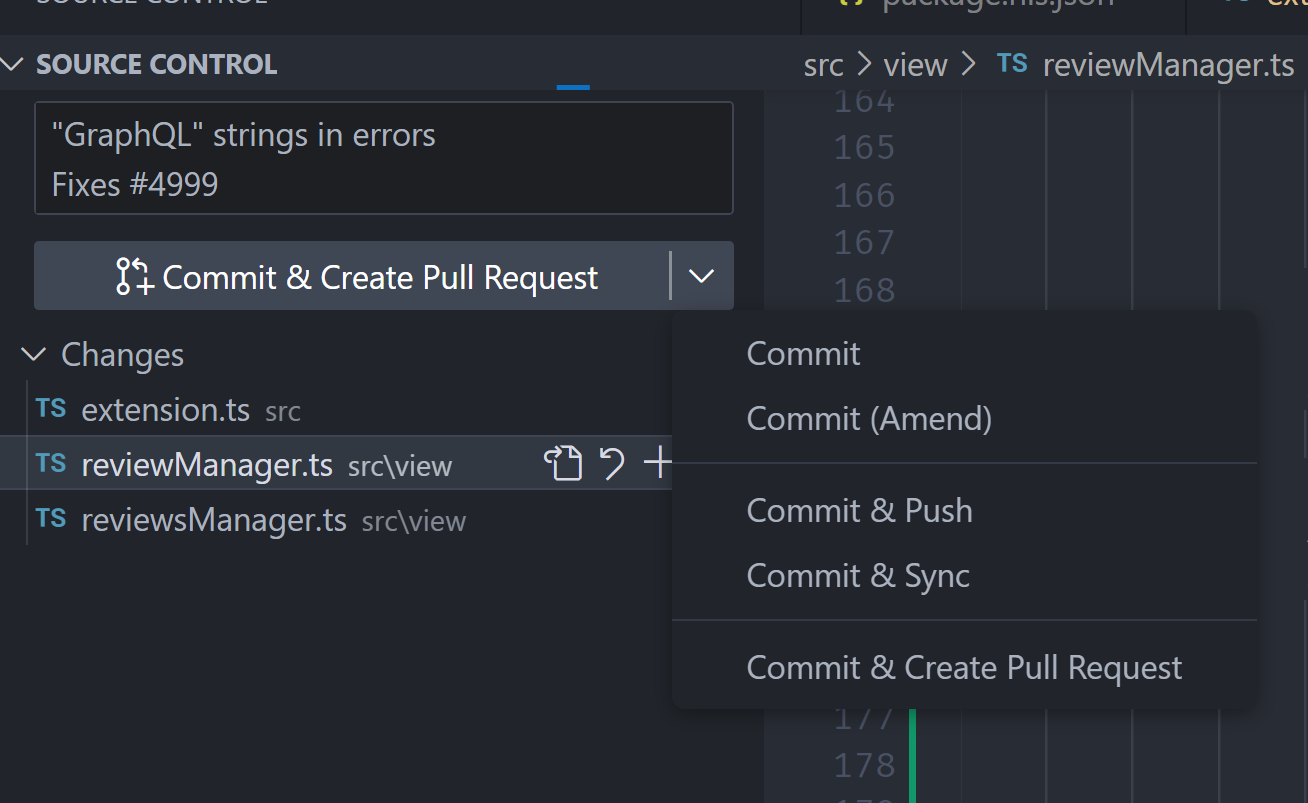The height and width of the screenshot is (803, 1308).
Task: Click the braces icon on package.nls.json tab
Action: [x=851, y=6]
